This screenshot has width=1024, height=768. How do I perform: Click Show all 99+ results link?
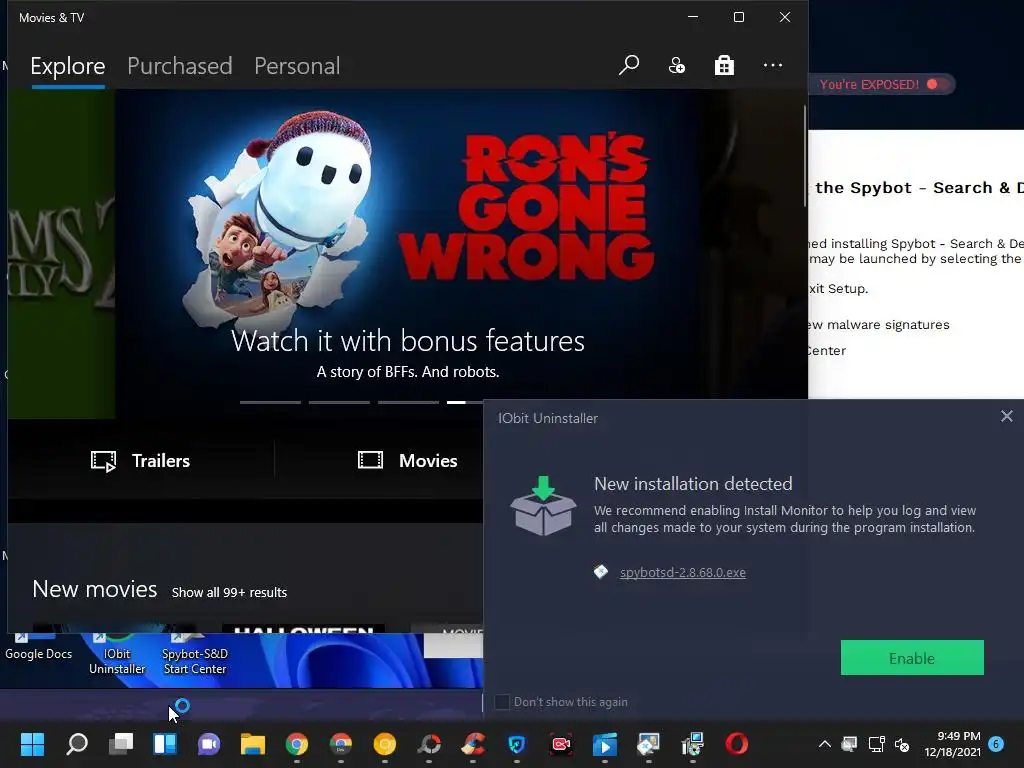229,592
